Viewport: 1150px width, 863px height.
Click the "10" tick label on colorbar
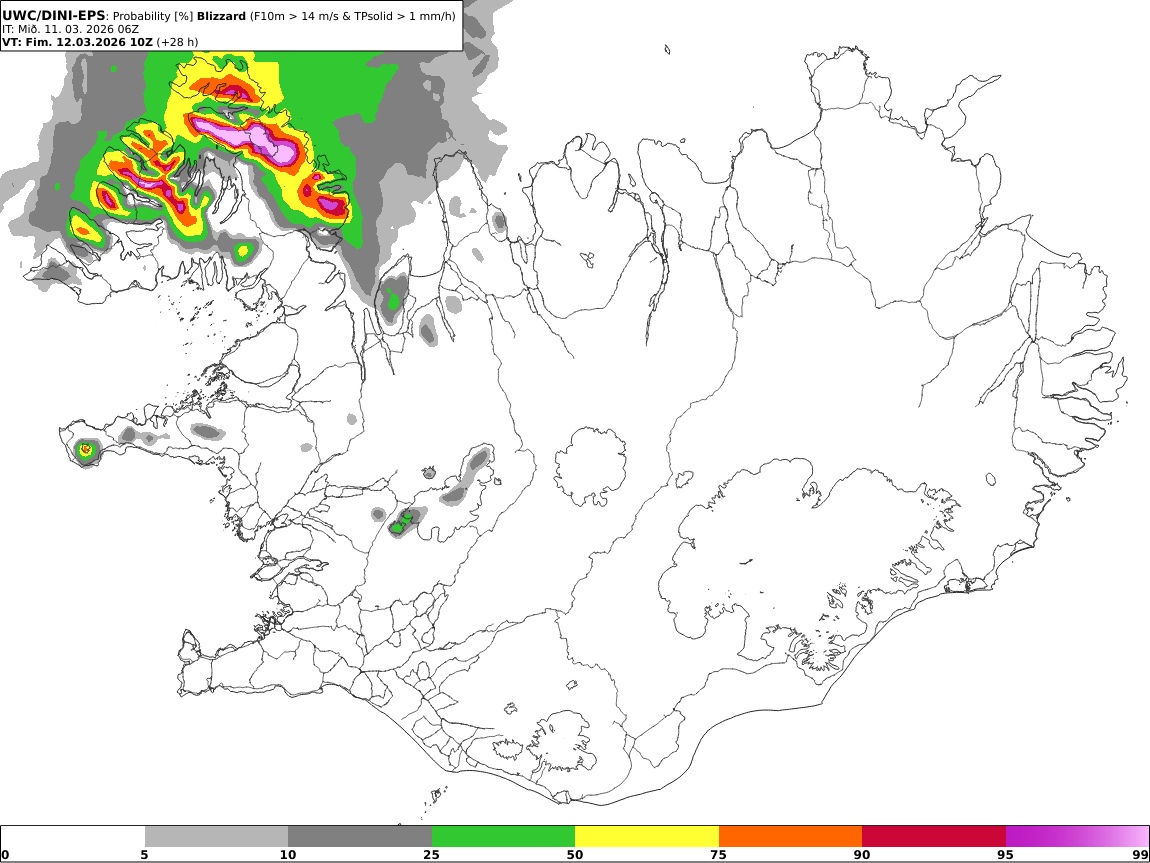288,855
